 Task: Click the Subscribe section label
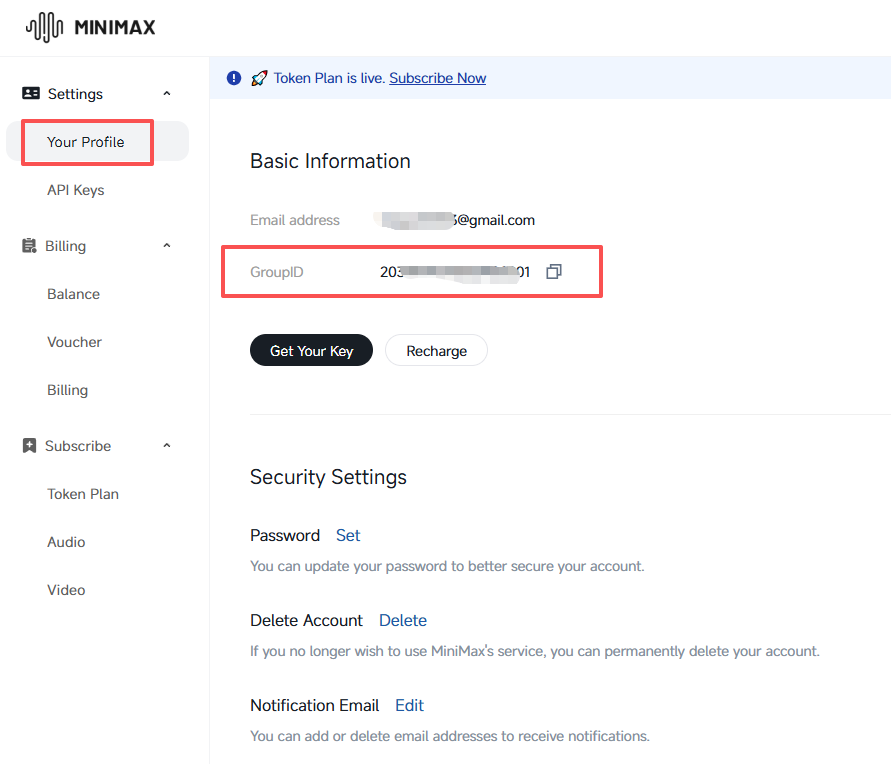pyautogui.click(x=78, y=446)
